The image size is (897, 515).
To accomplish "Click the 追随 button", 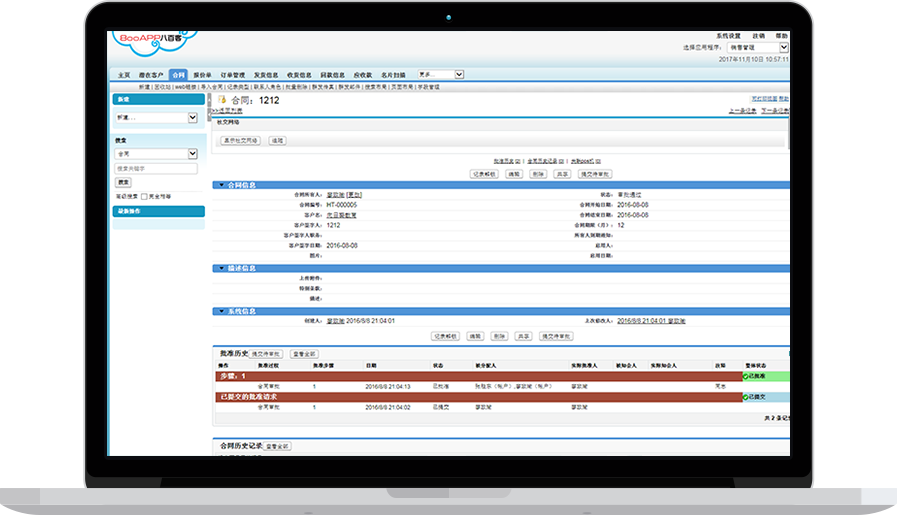I will [x=277, y=141].
